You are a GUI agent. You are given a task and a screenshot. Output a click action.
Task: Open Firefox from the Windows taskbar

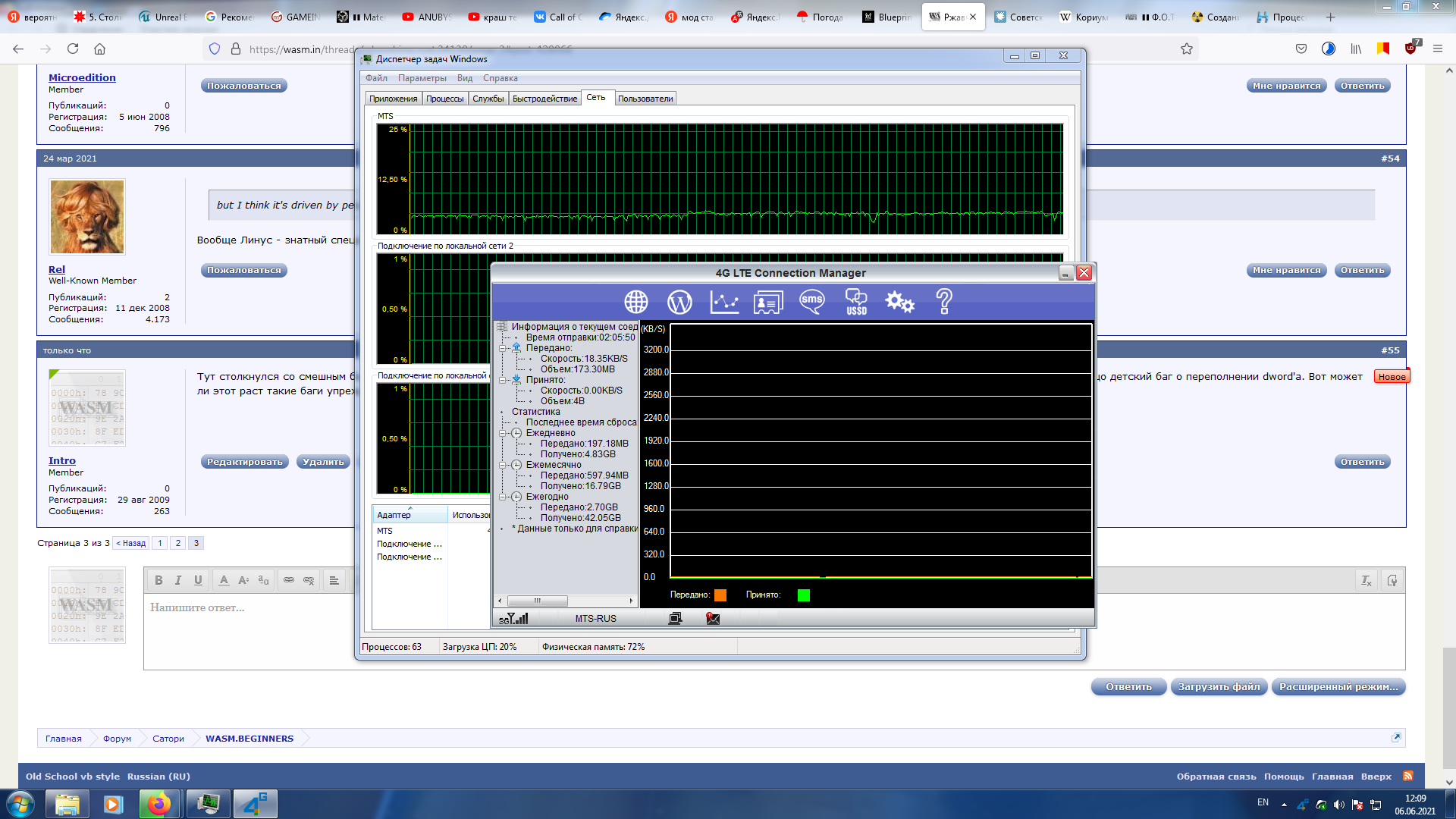coord(159,804)
